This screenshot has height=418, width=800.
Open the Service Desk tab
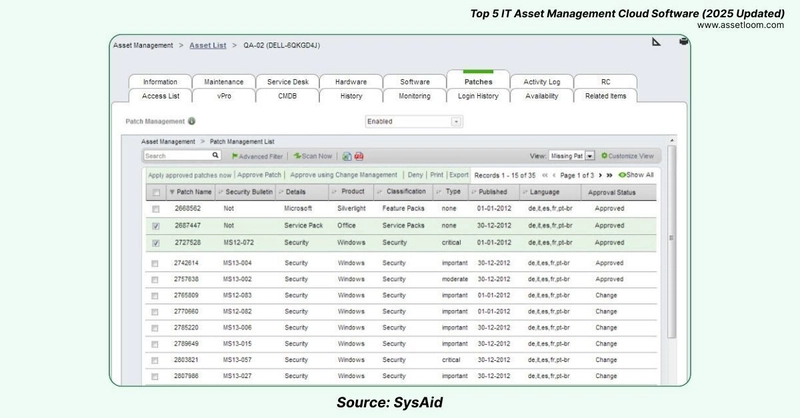pos(288,82)
